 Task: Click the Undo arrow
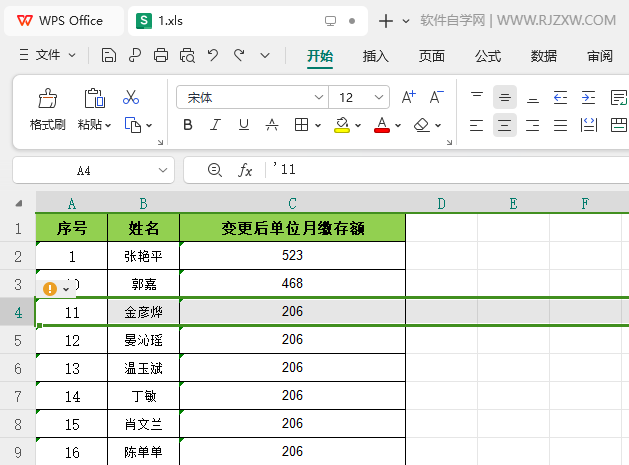pos(213,55)
